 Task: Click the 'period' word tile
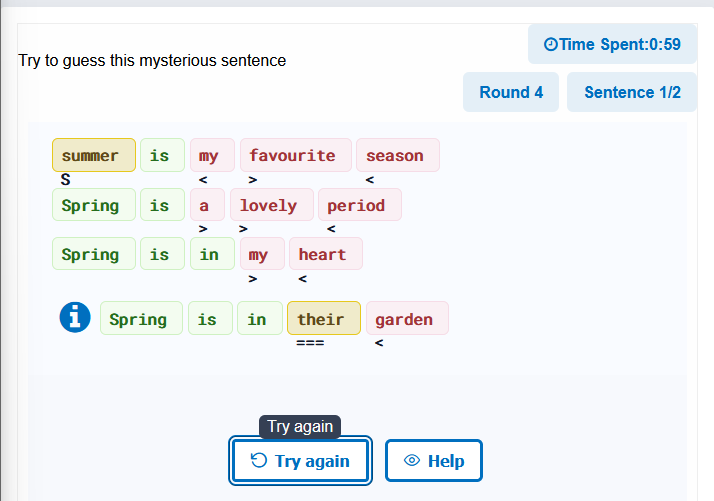(360, 205)
